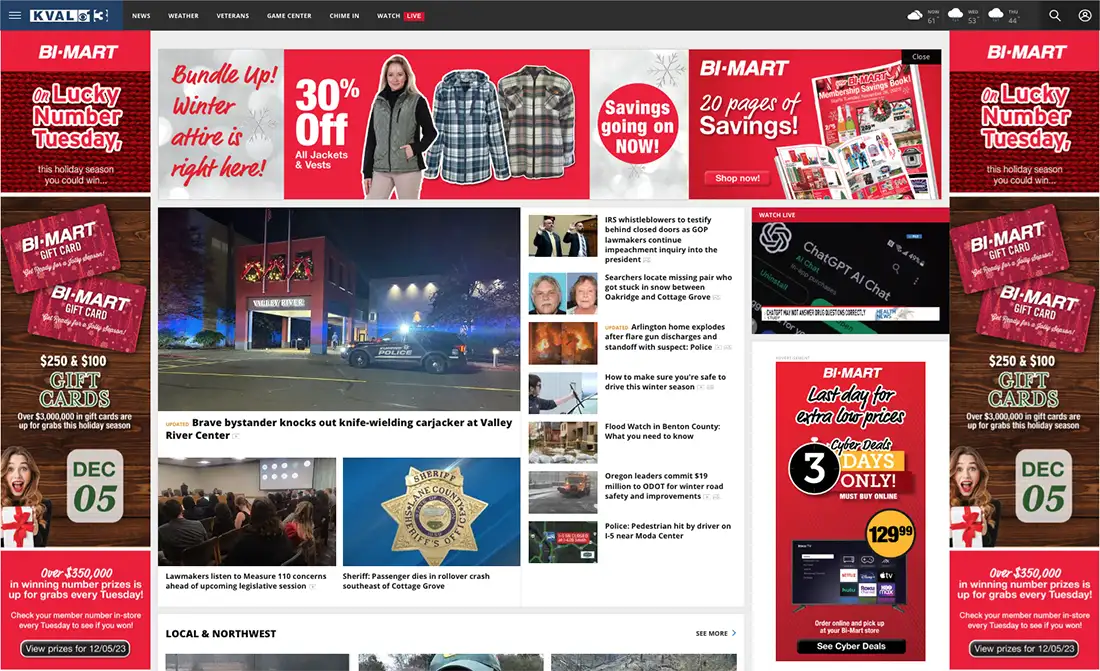Open Flood Watch in Benton County headline
Screen dimensions: 1100x671
coord(662,431)
